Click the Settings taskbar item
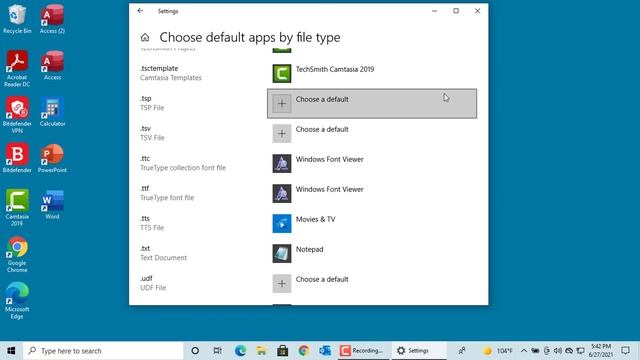 click(x=419, y=351)
